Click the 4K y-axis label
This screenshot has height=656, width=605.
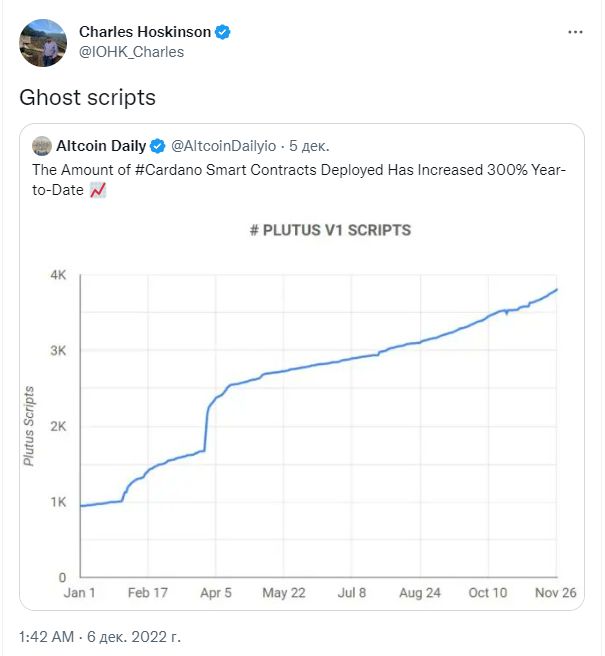click(x=58, y=275)
